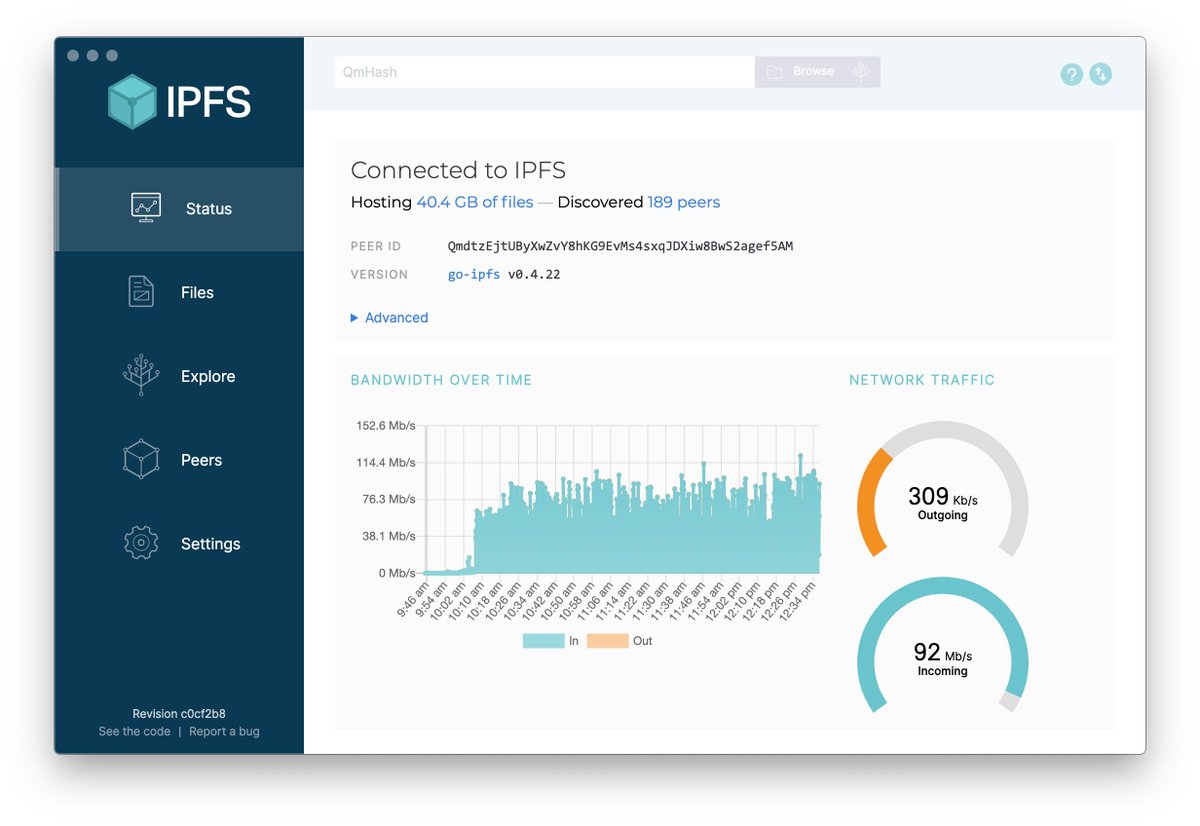Toggle the In legend swatch

543,641
